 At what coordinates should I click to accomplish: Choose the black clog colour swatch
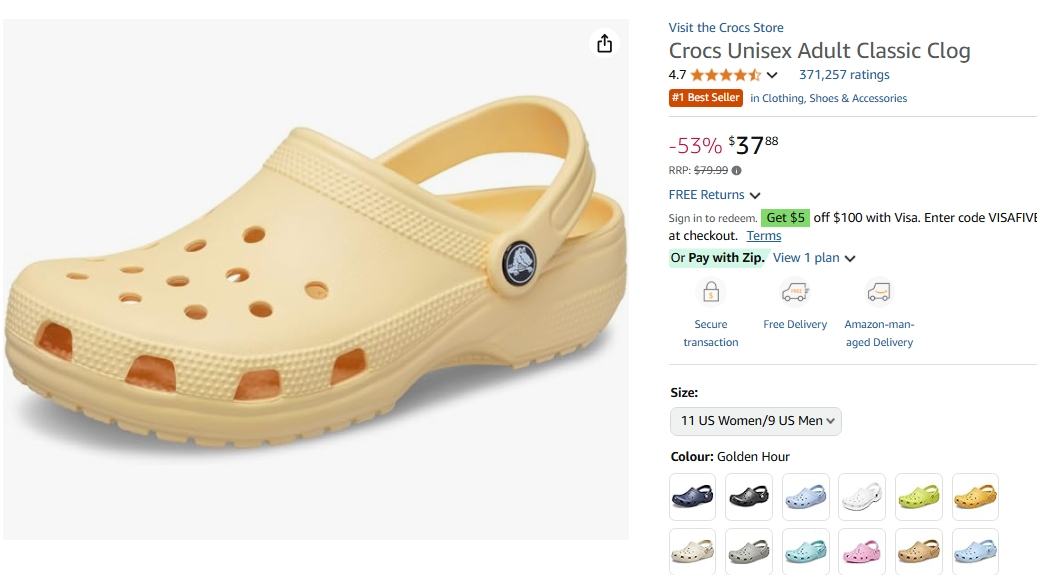pos(749,496)
